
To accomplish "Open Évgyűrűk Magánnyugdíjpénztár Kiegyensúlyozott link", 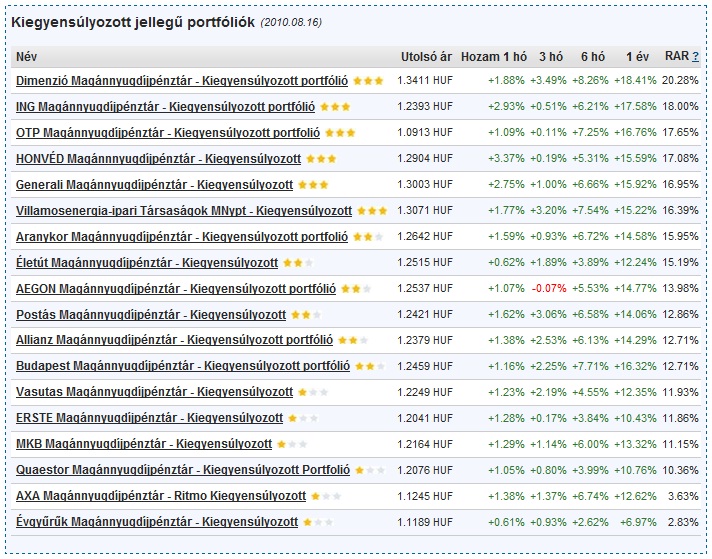I will 157,522.
